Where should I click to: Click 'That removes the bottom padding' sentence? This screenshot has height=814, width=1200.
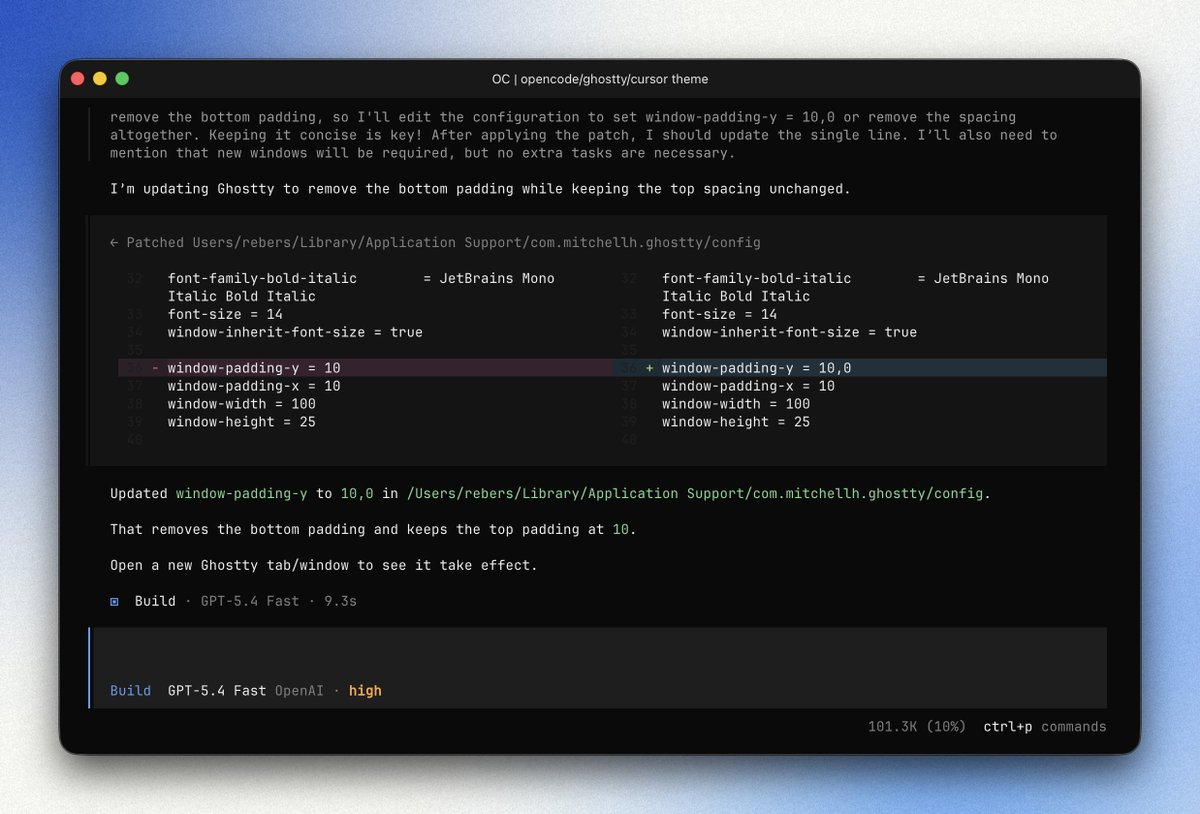(373, 530)
